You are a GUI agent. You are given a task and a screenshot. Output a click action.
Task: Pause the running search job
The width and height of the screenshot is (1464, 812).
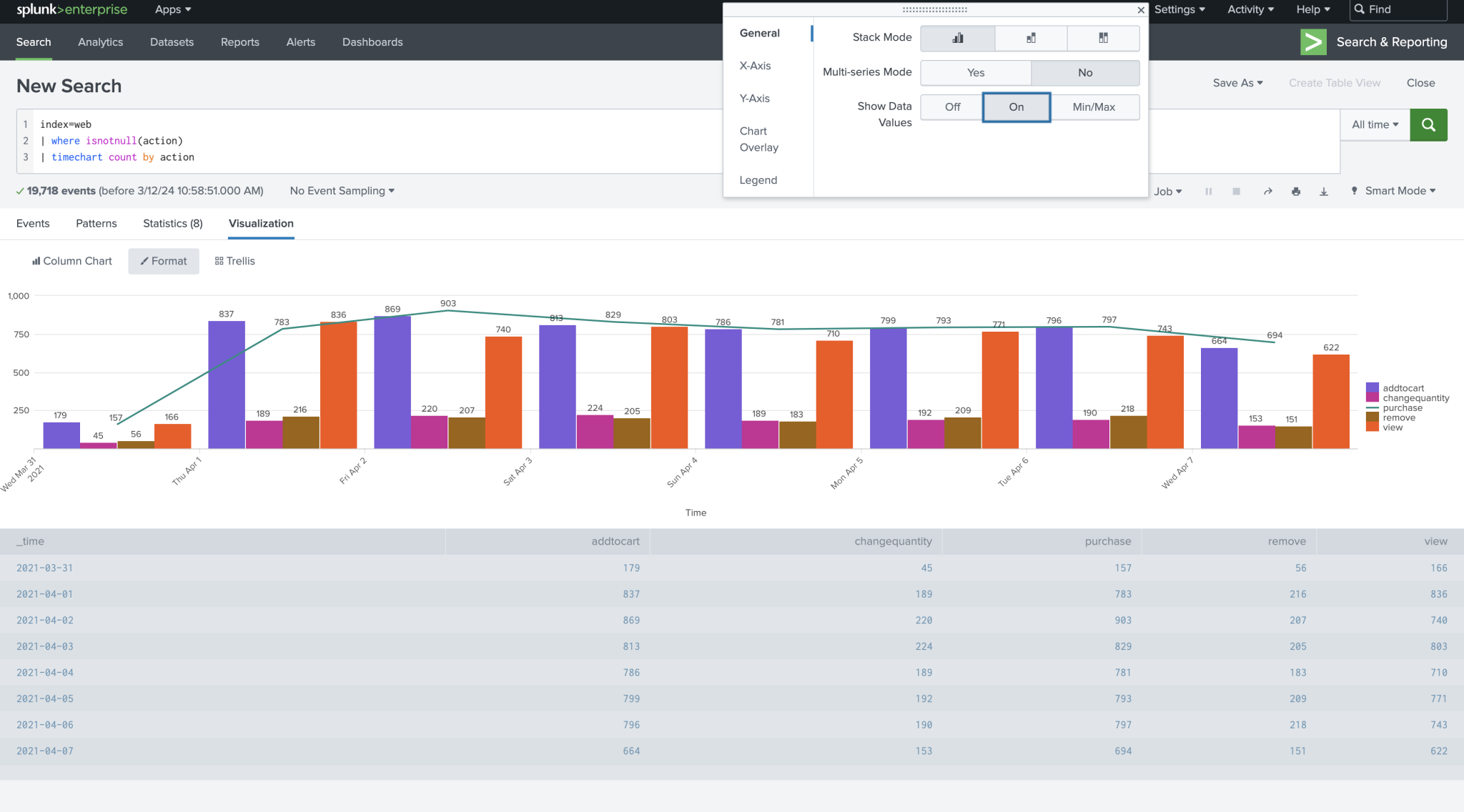(1208, 191)
